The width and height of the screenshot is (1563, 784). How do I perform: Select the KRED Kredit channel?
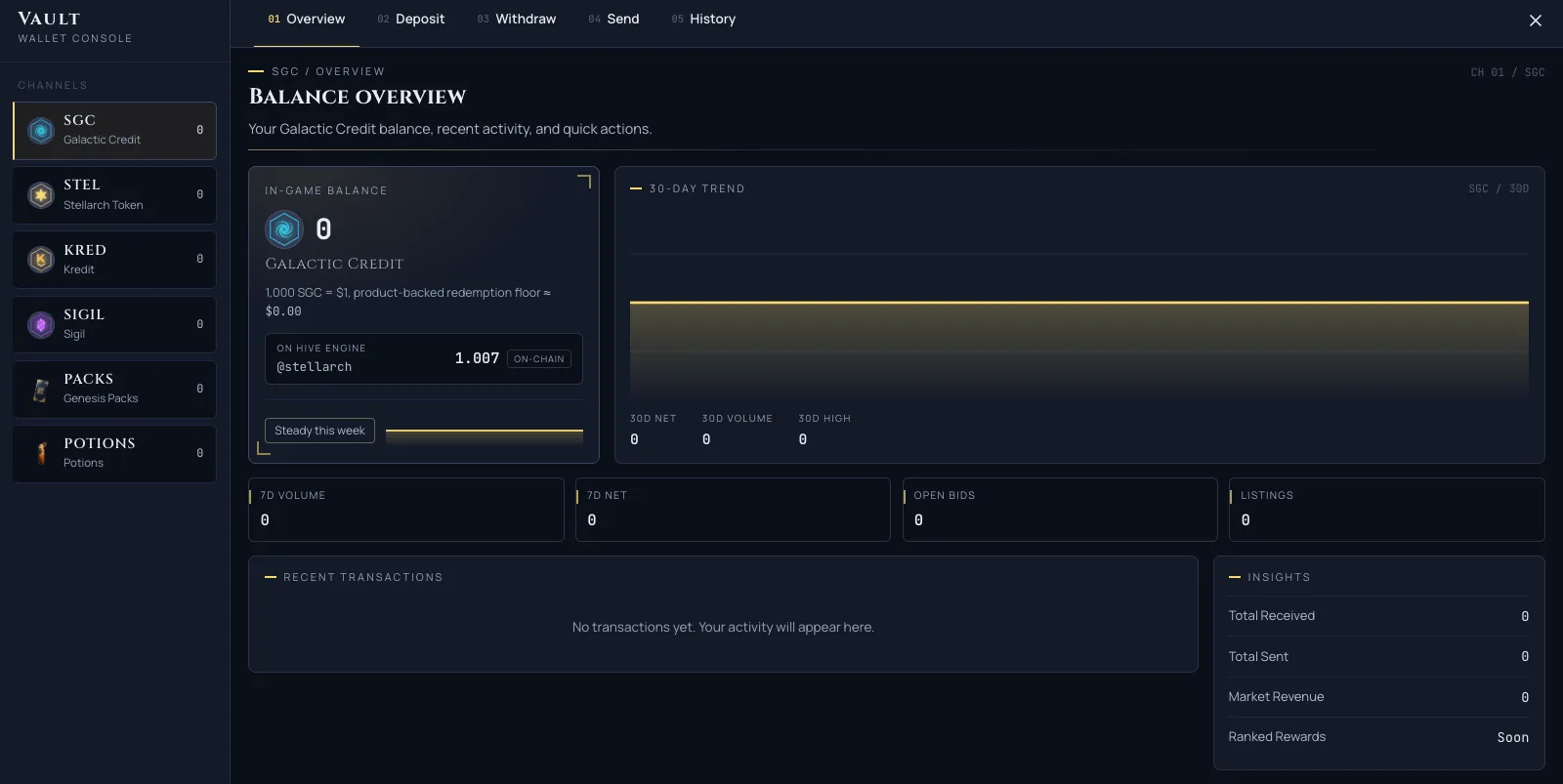tap(114, 260)
